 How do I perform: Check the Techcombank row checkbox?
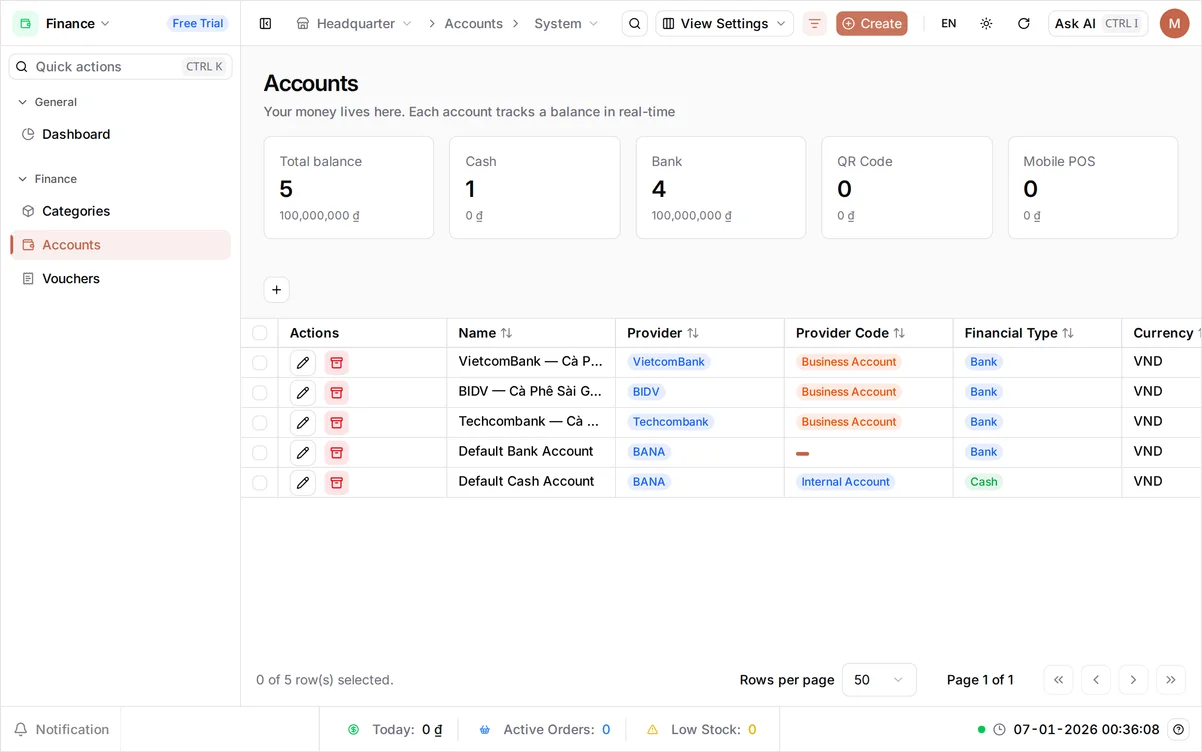point(260,422)
